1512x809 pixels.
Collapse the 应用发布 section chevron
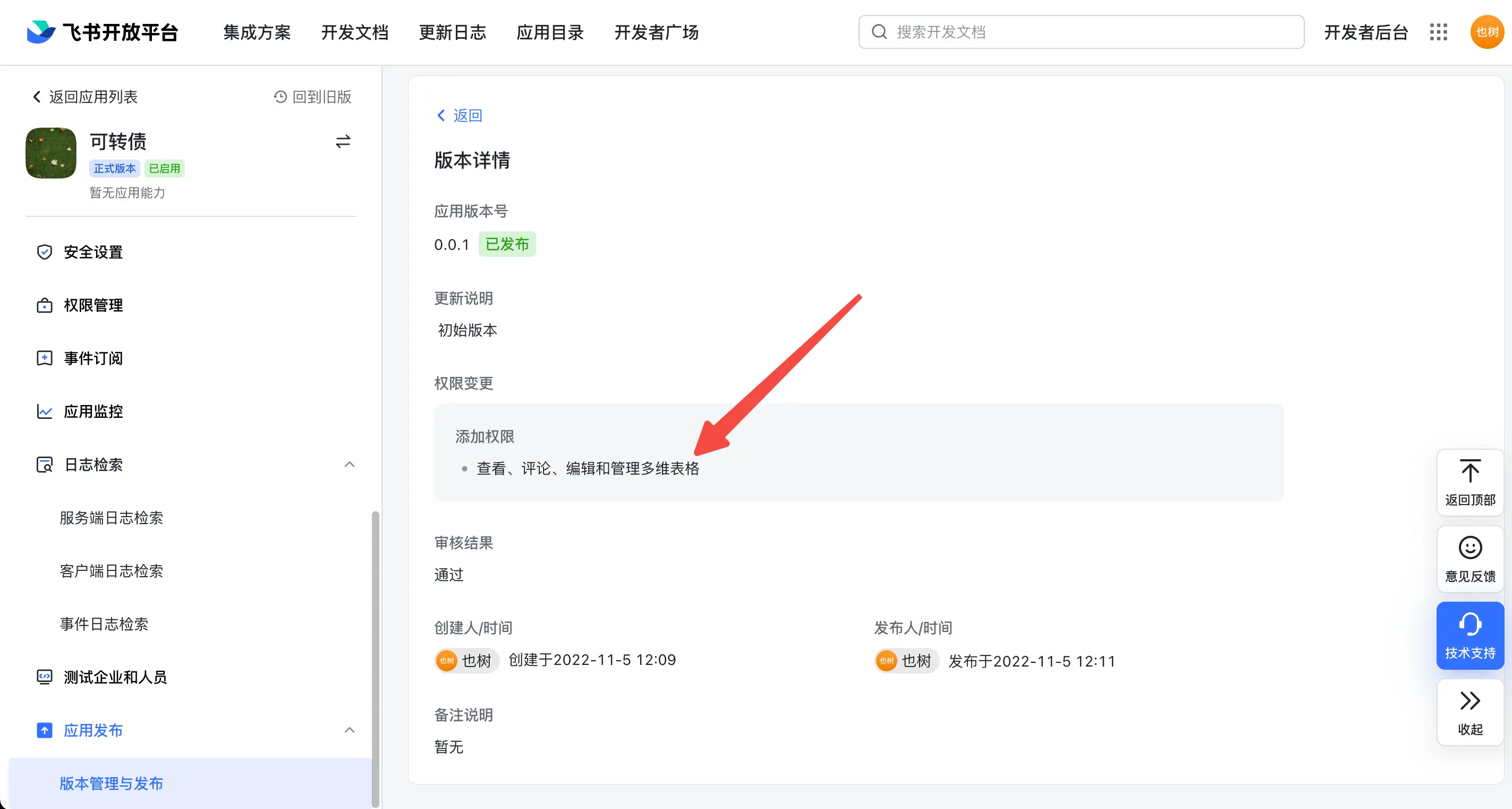[349, 730]
